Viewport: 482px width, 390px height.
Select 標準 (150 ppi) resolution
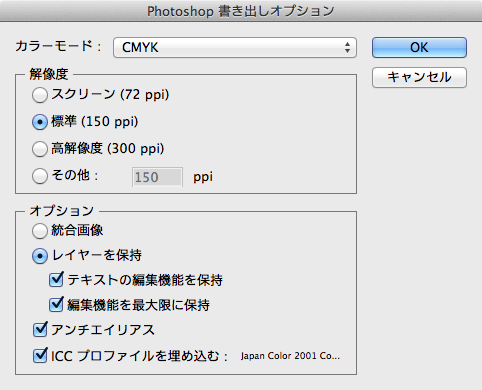tap(40, 122)
